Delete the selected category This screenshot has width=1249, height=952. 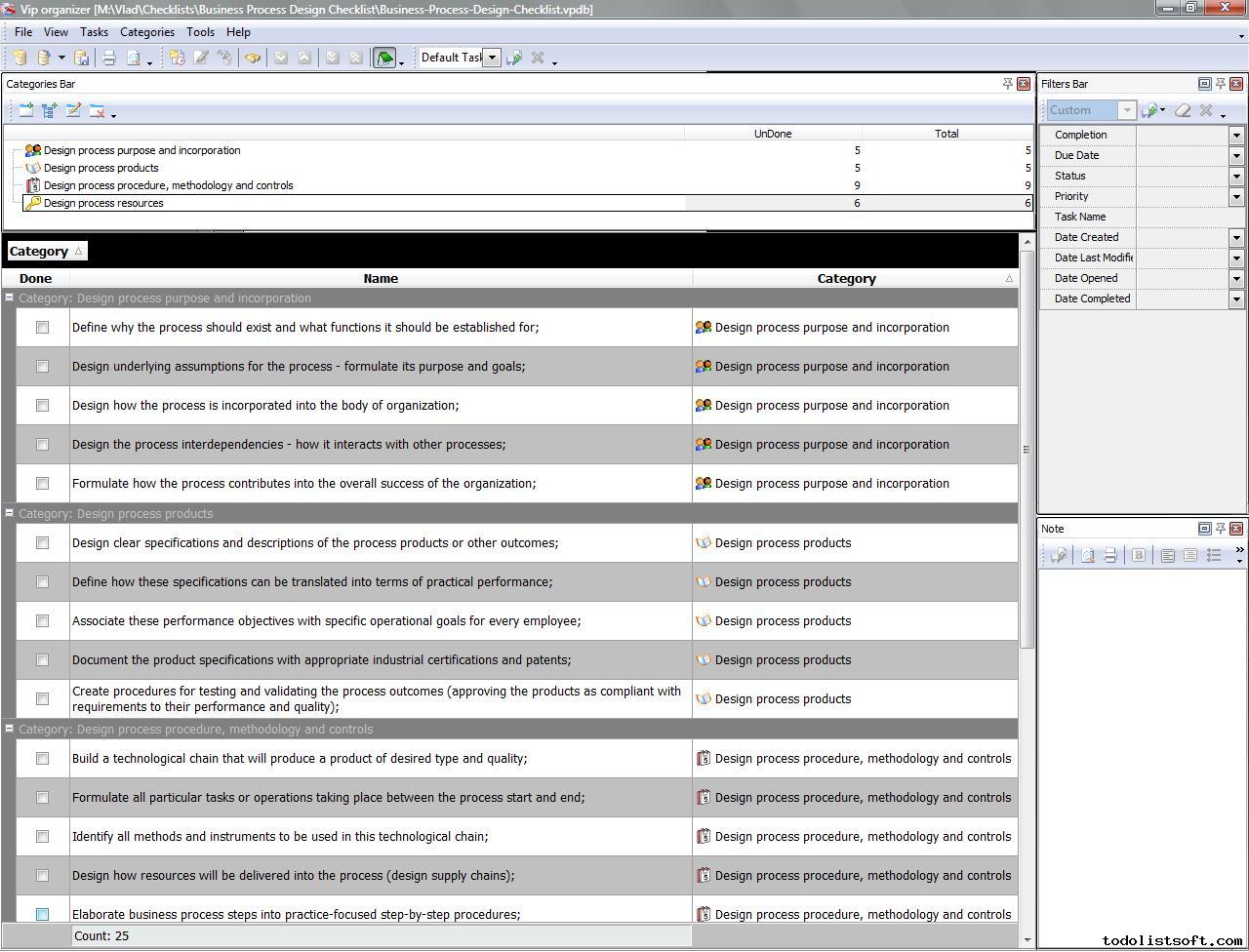(x=99, y=110)
